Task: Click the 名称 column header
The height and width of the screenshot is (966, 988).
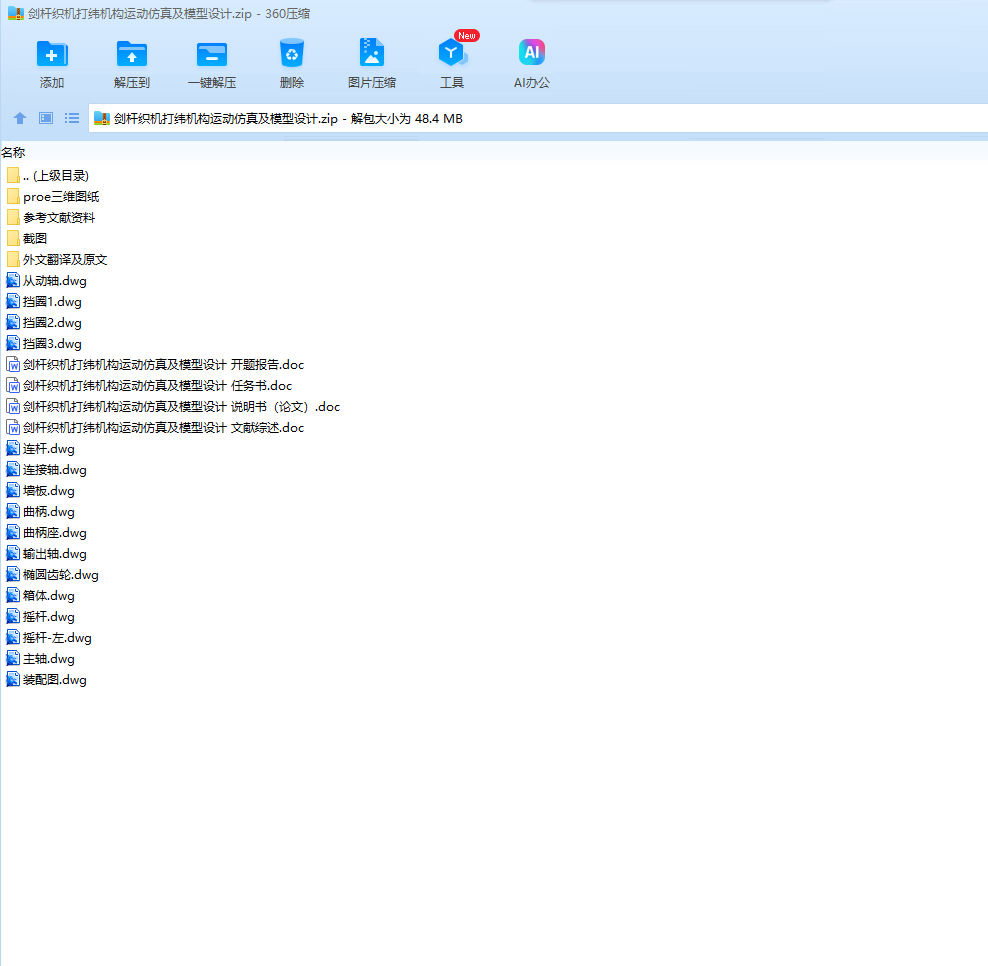Action: tap(13, 152)
